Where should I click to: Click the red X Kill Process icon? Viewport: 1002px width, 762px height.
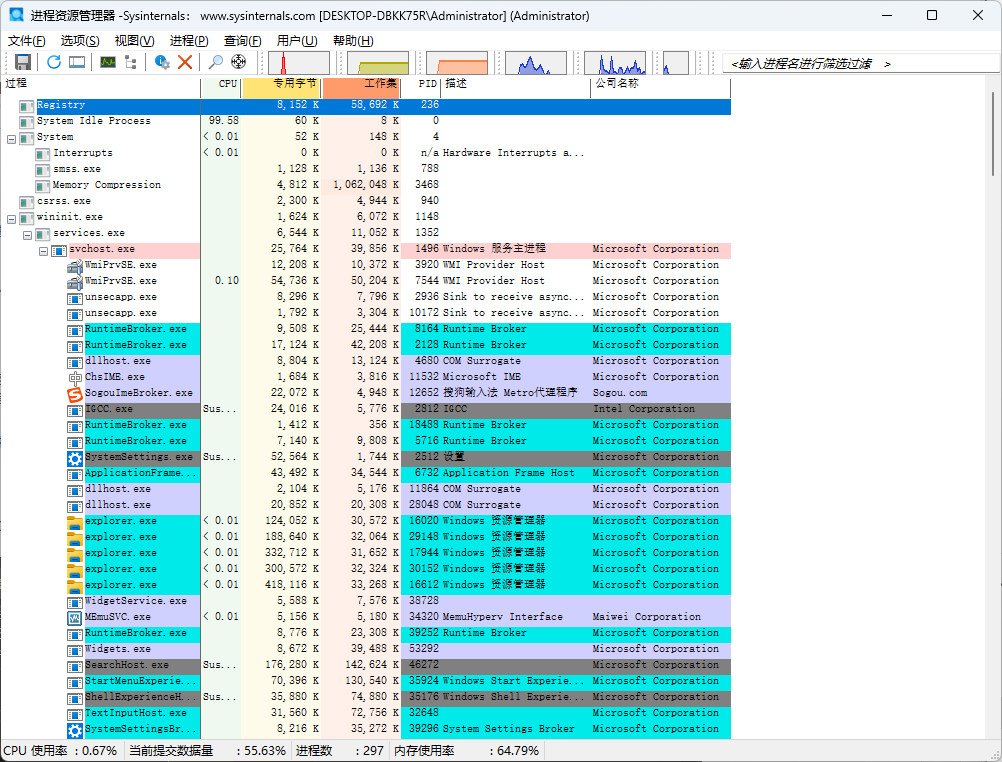(185, 62)
